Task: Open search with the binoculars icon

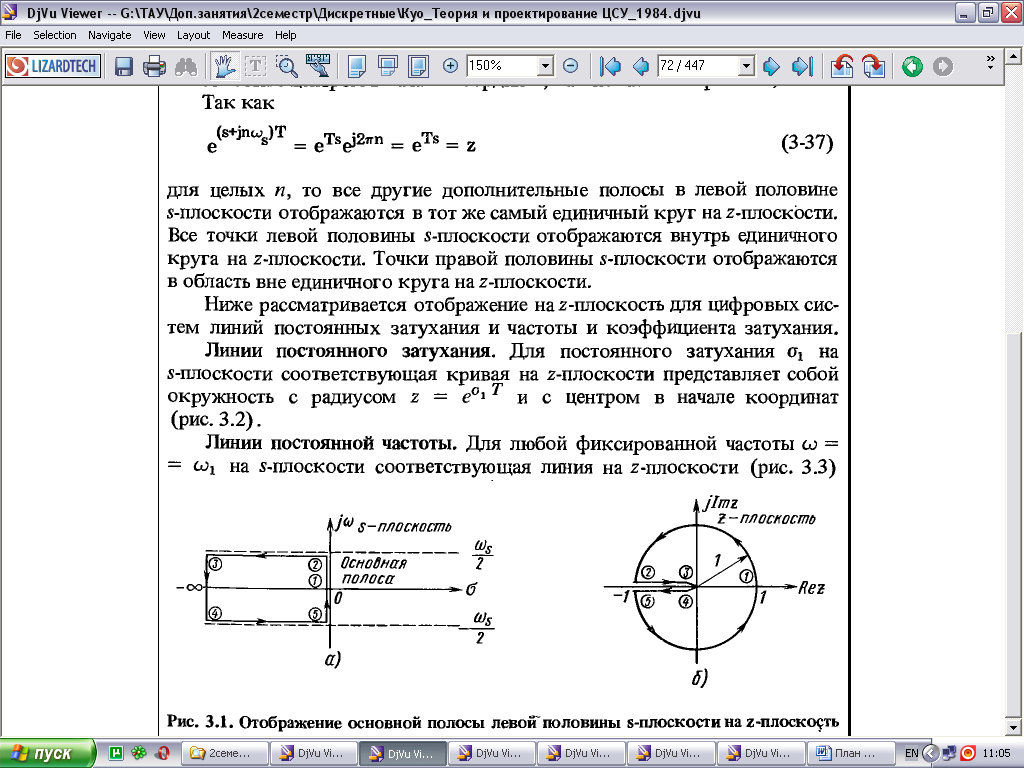Action: (186, 66)
